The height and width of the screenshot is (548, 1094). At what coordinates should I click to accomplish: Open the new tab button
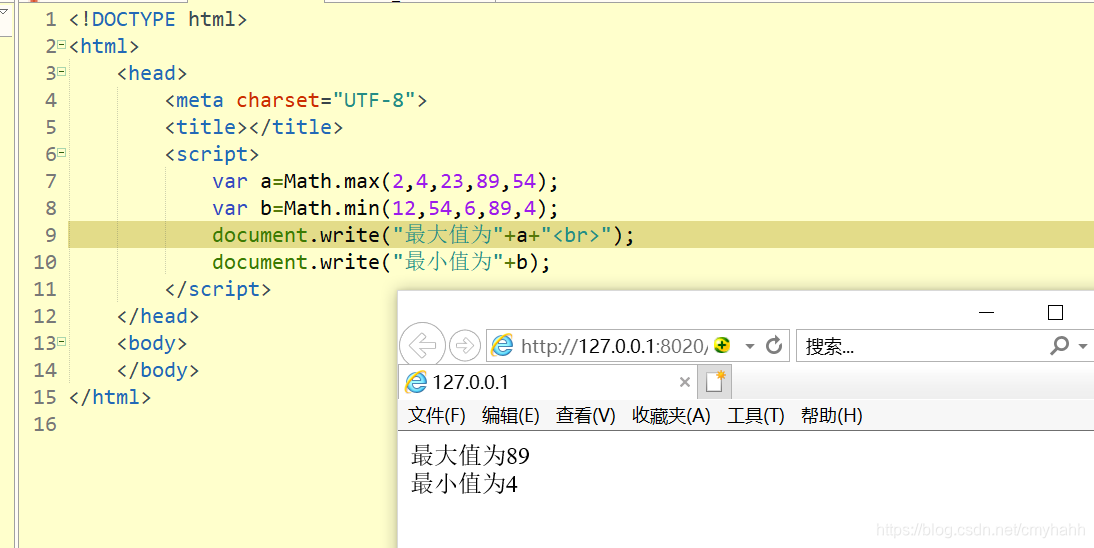715,382
